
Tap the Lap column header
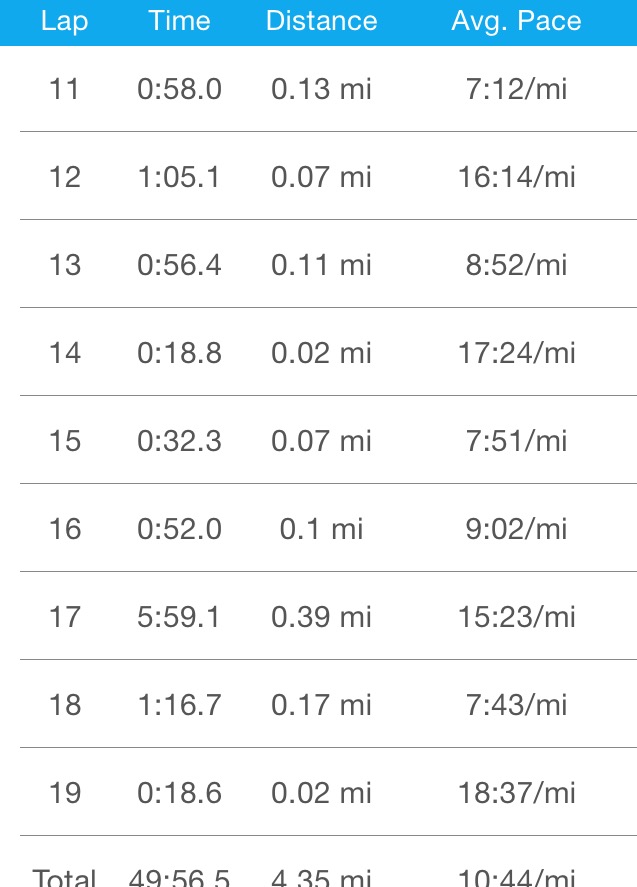64,21
